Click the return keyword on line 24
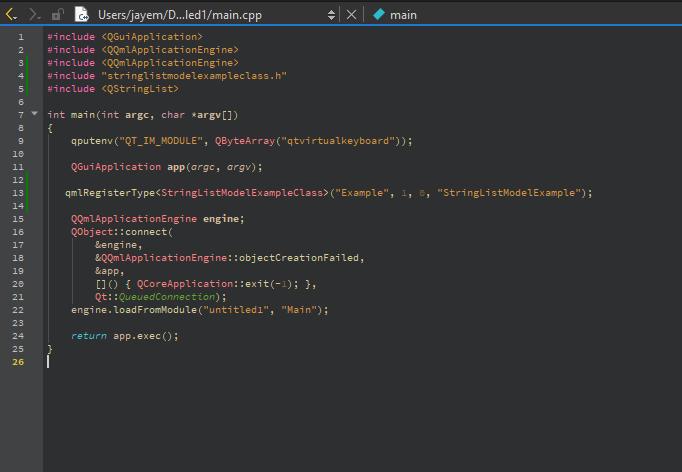This screenshot has width=682, height=472. coord(89,336)
